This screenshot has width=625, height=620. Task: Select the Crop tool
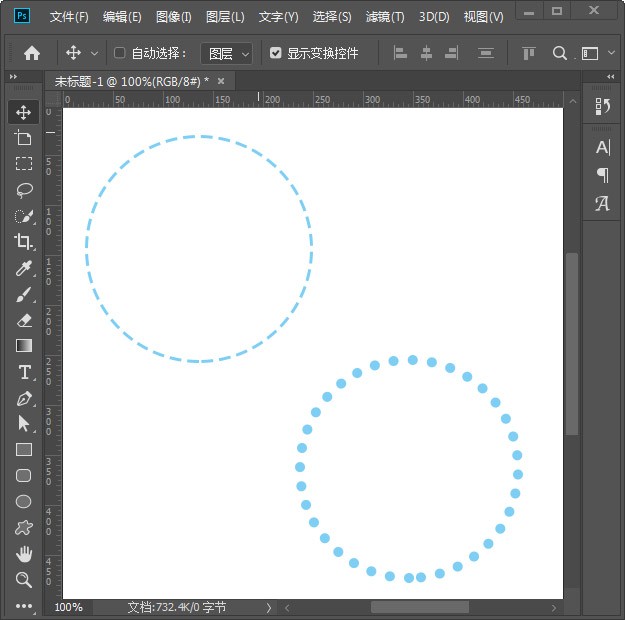(x=23, y=242)
